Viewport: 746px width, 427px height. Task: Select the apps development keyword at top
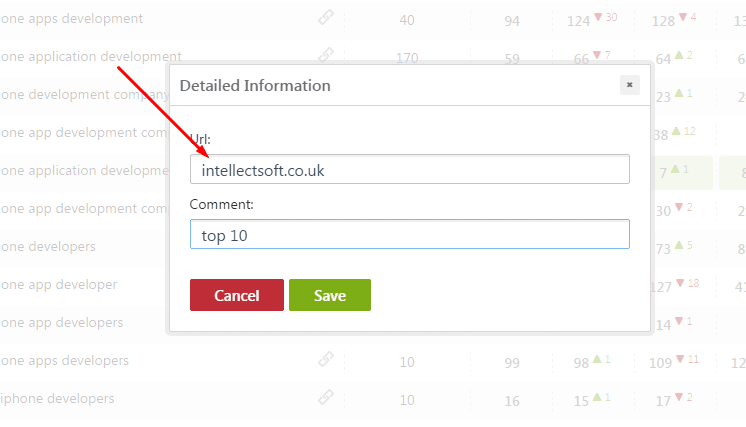[x=71, y=19]
